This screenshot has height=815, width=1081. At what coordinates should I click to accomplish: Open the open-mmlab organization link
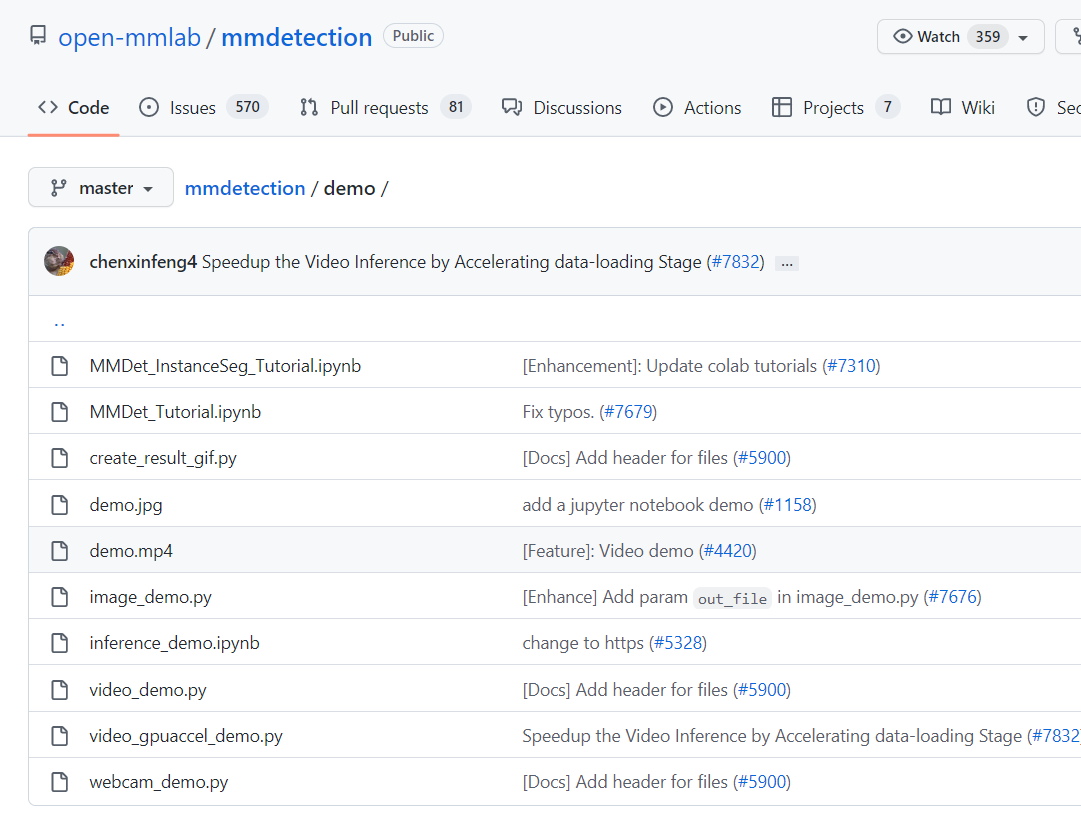coord(129,37)
